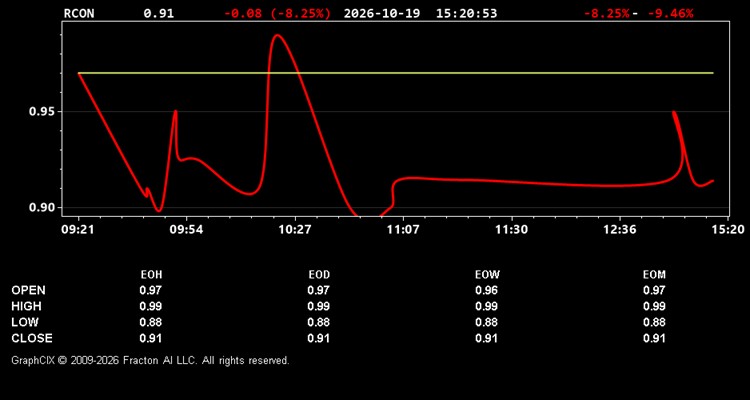Click the EOD column header
The width and height of the screenshot is (750, 400).
point(319,275)
